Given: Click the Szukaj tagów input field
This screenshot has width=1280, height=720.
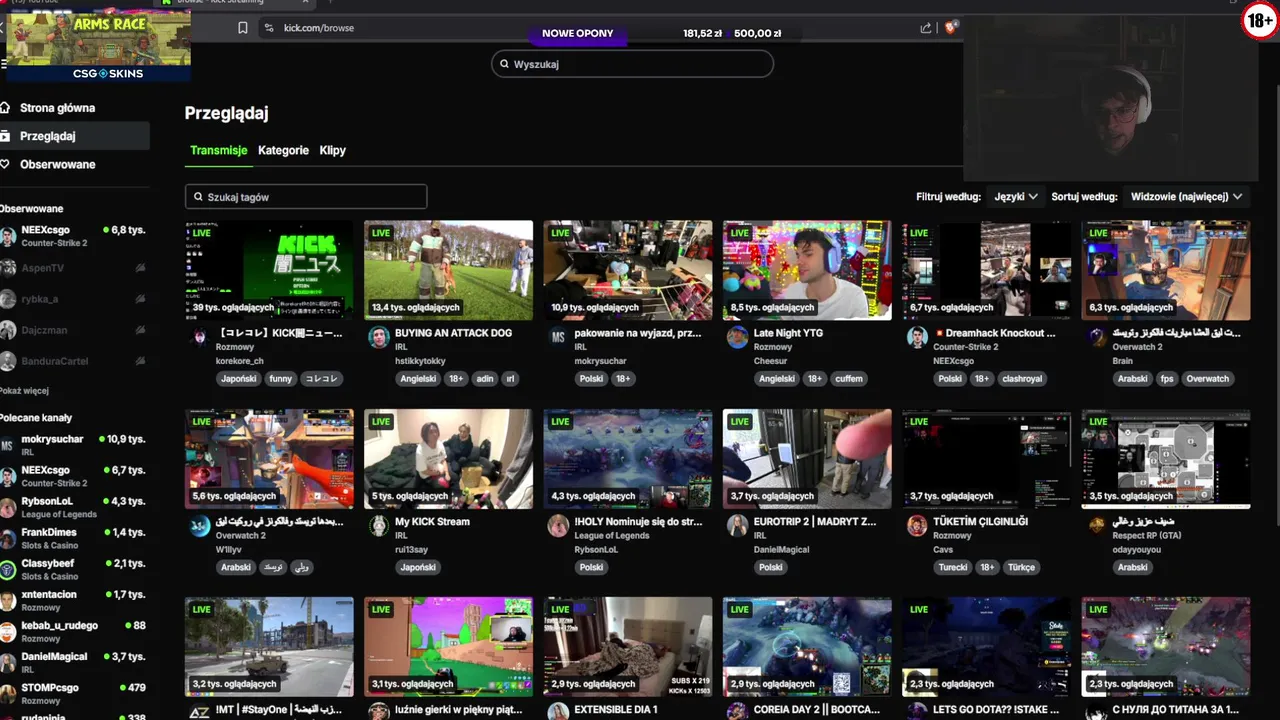Looking at the screenshot, I should pyautogui.click(x=306, y=197).
